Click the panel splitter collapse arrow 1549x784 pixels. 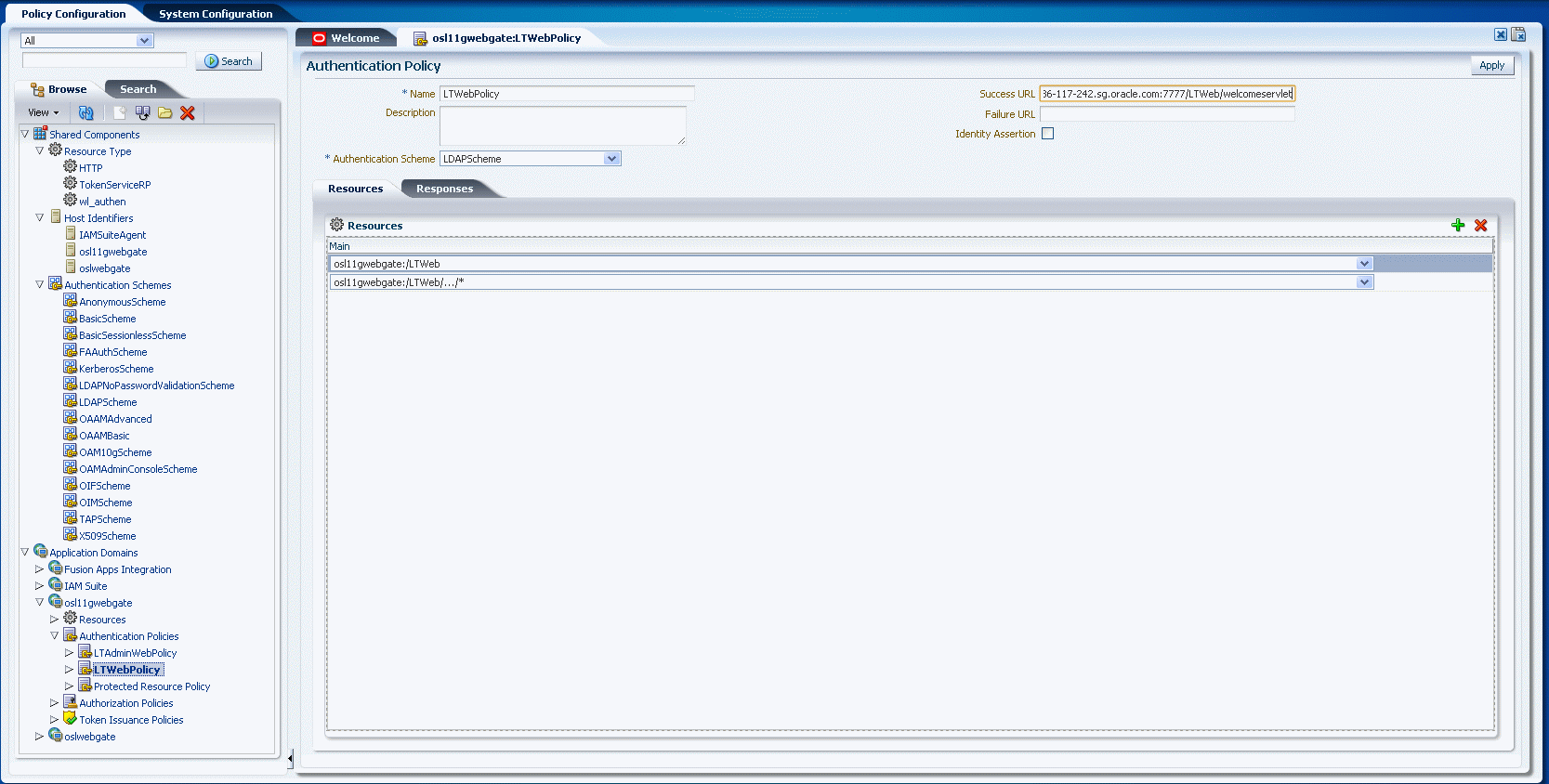pos(290,759)
